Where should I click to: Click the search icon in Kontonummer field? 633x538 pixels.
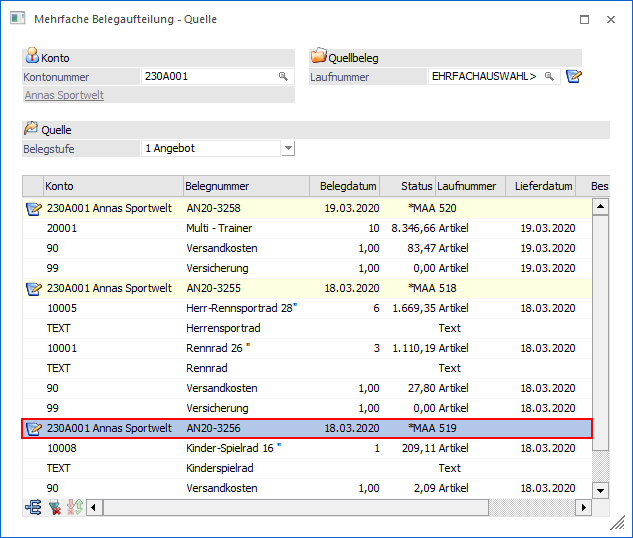pyautogui.click(x=283, y=76)
